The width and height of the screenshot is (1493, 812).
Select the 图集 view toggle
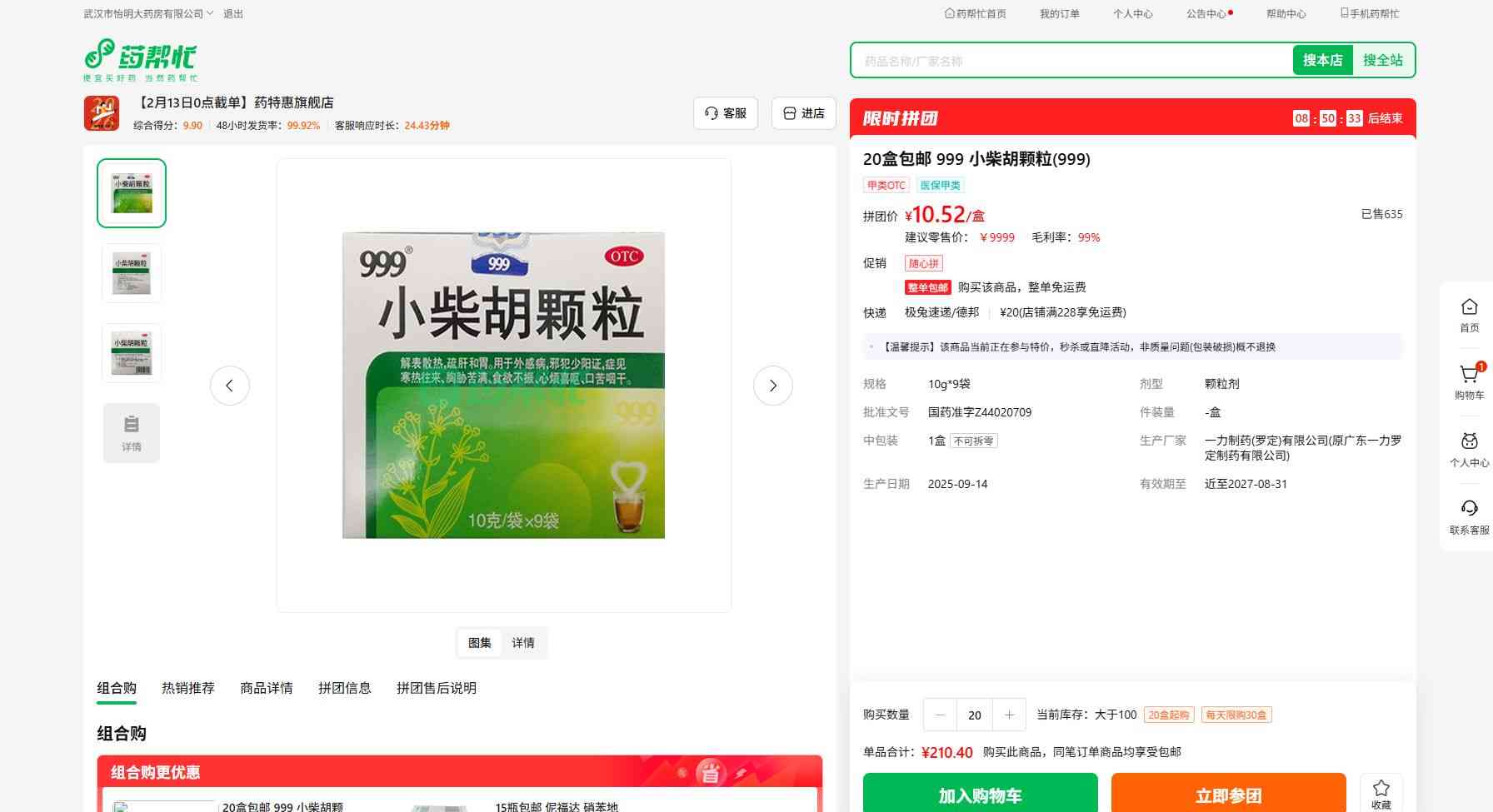click(480, 643)
